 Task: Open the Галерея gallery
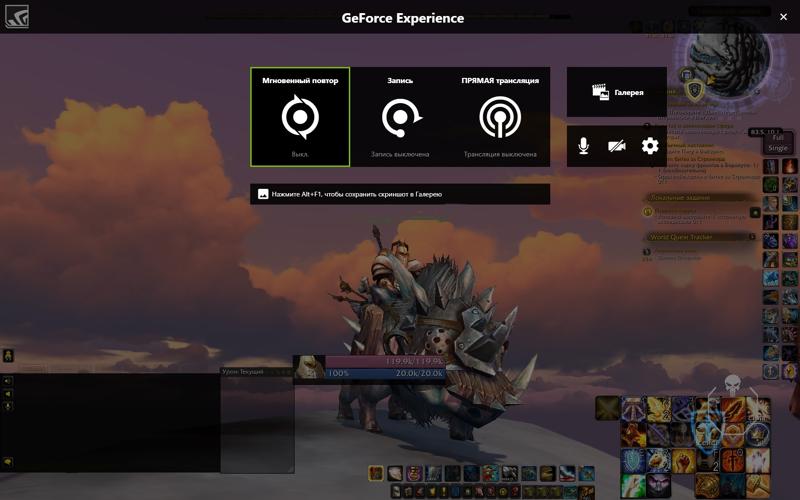click(617, 92)
